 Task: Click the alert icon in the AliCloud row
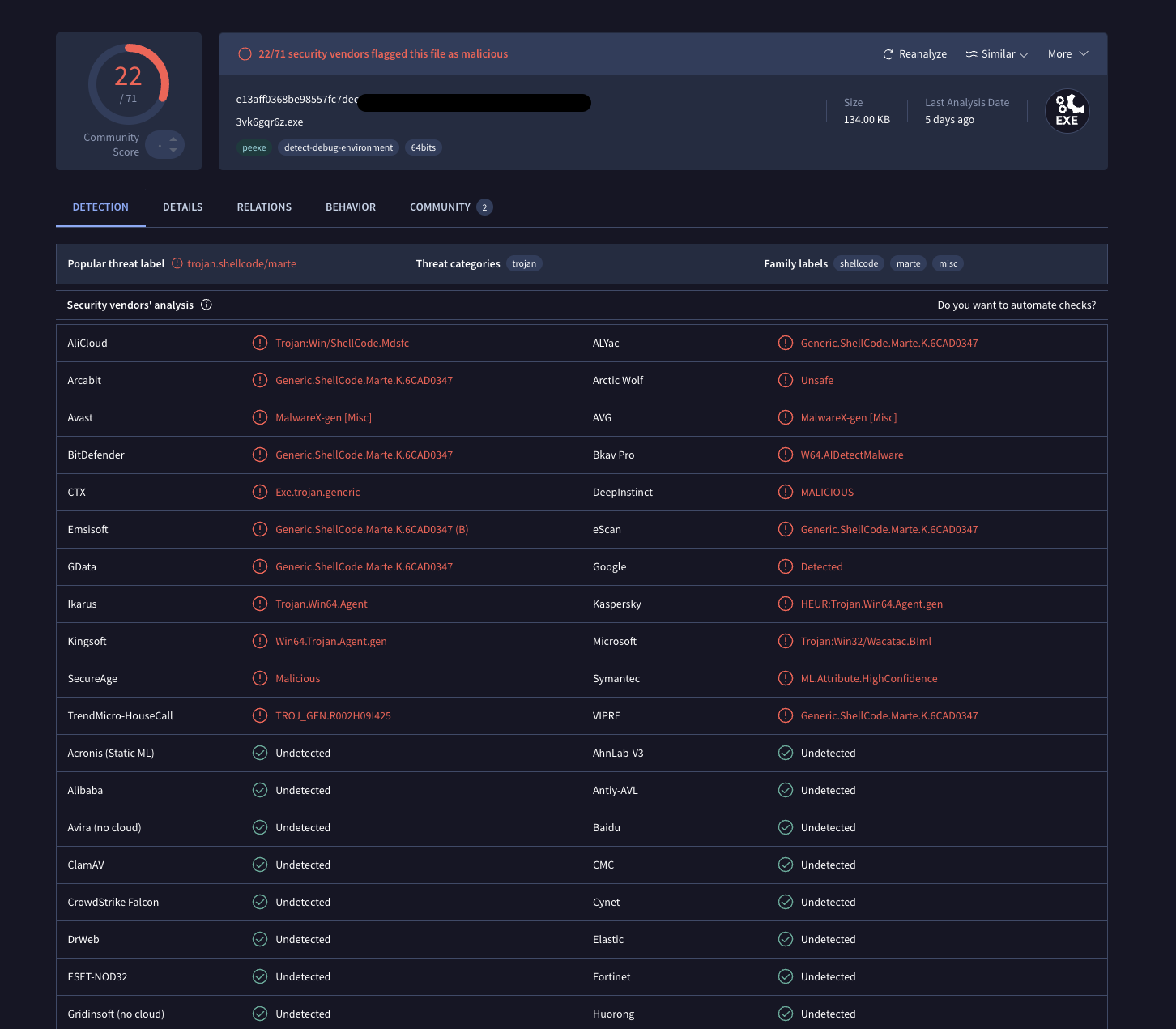[260, 343]
